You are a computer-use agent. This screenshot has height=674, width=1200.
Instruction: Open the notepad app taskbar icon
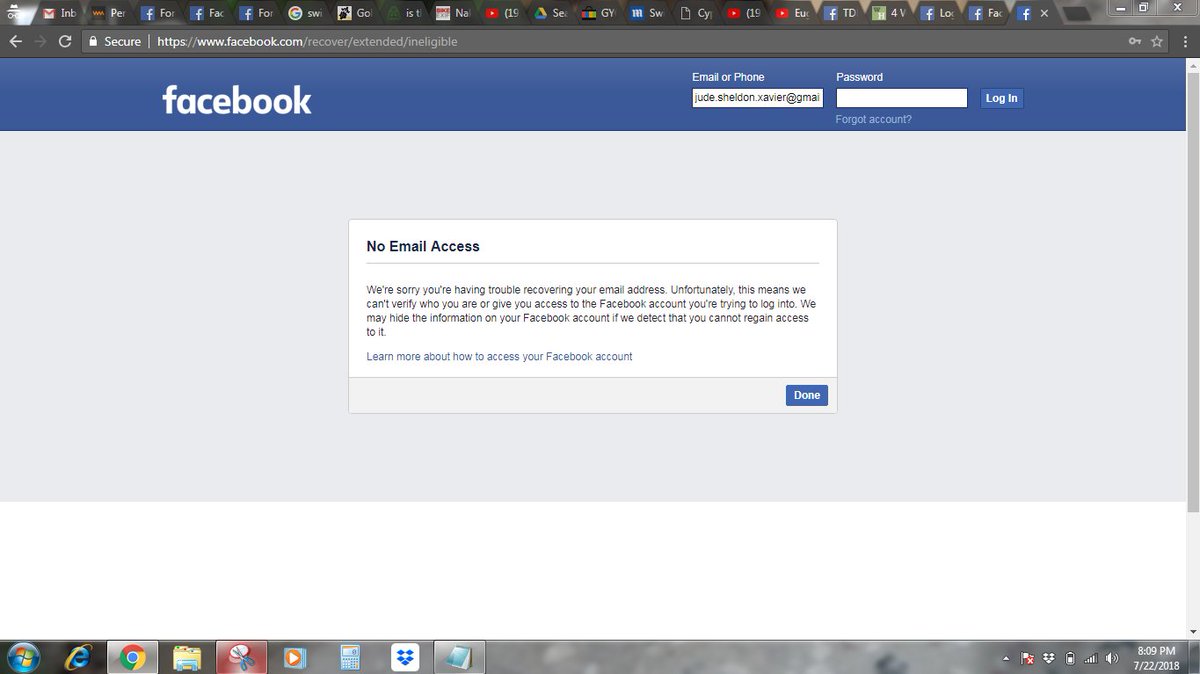(459, 658)
